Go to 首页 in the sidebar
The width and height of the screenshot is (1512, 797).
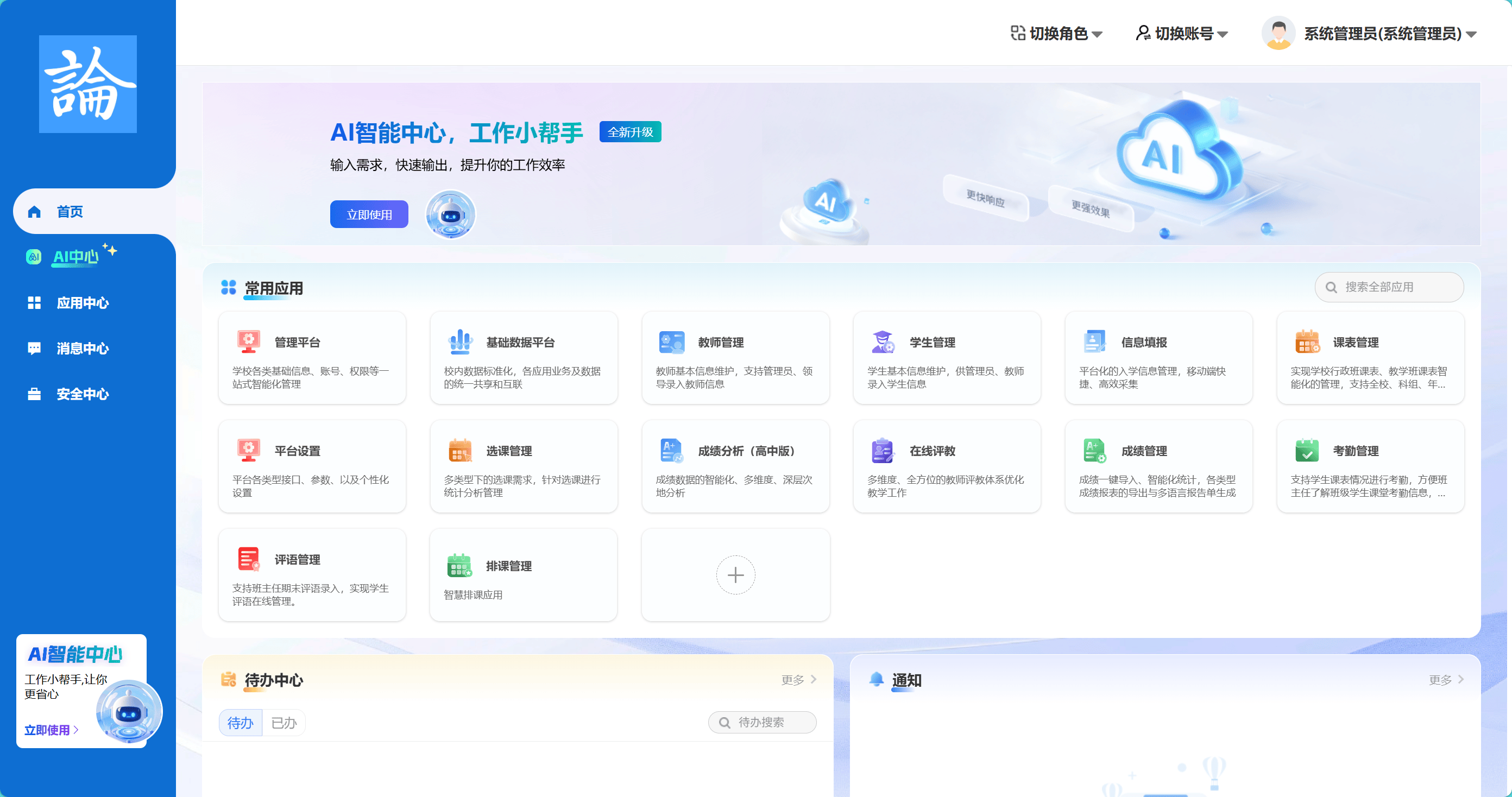[94, 211]
